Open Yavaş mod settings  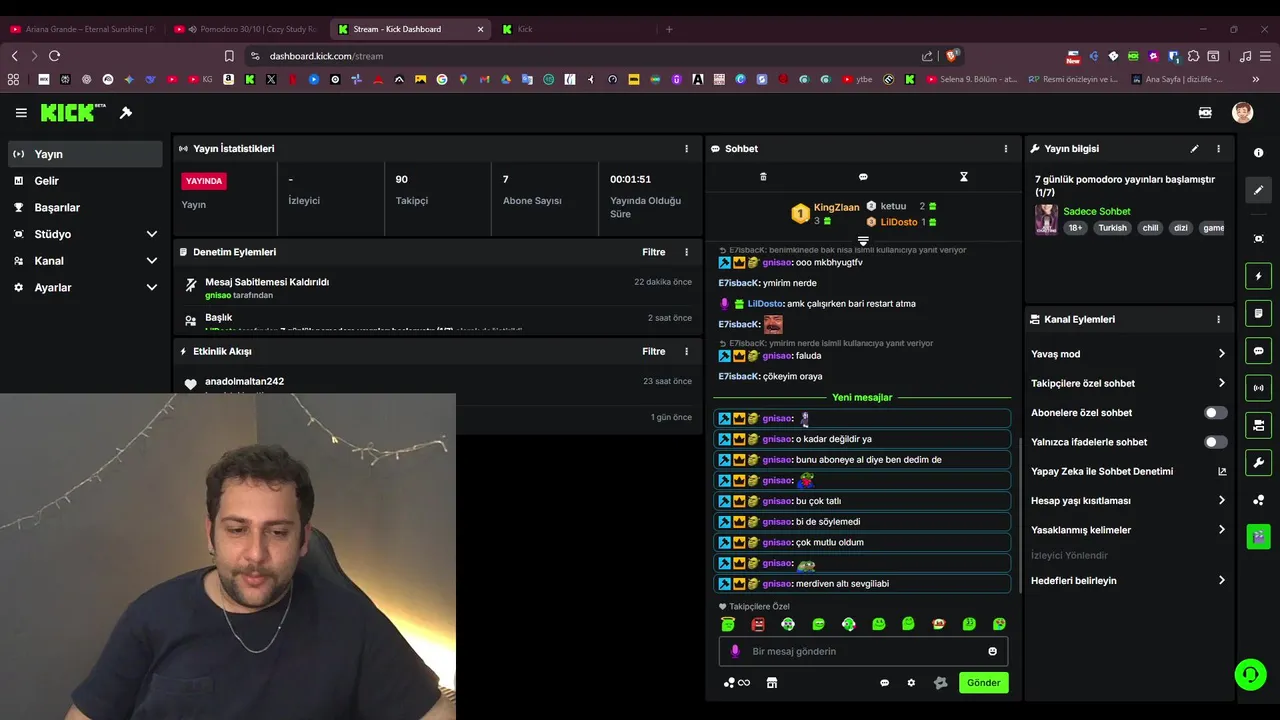click(1128, 354)
